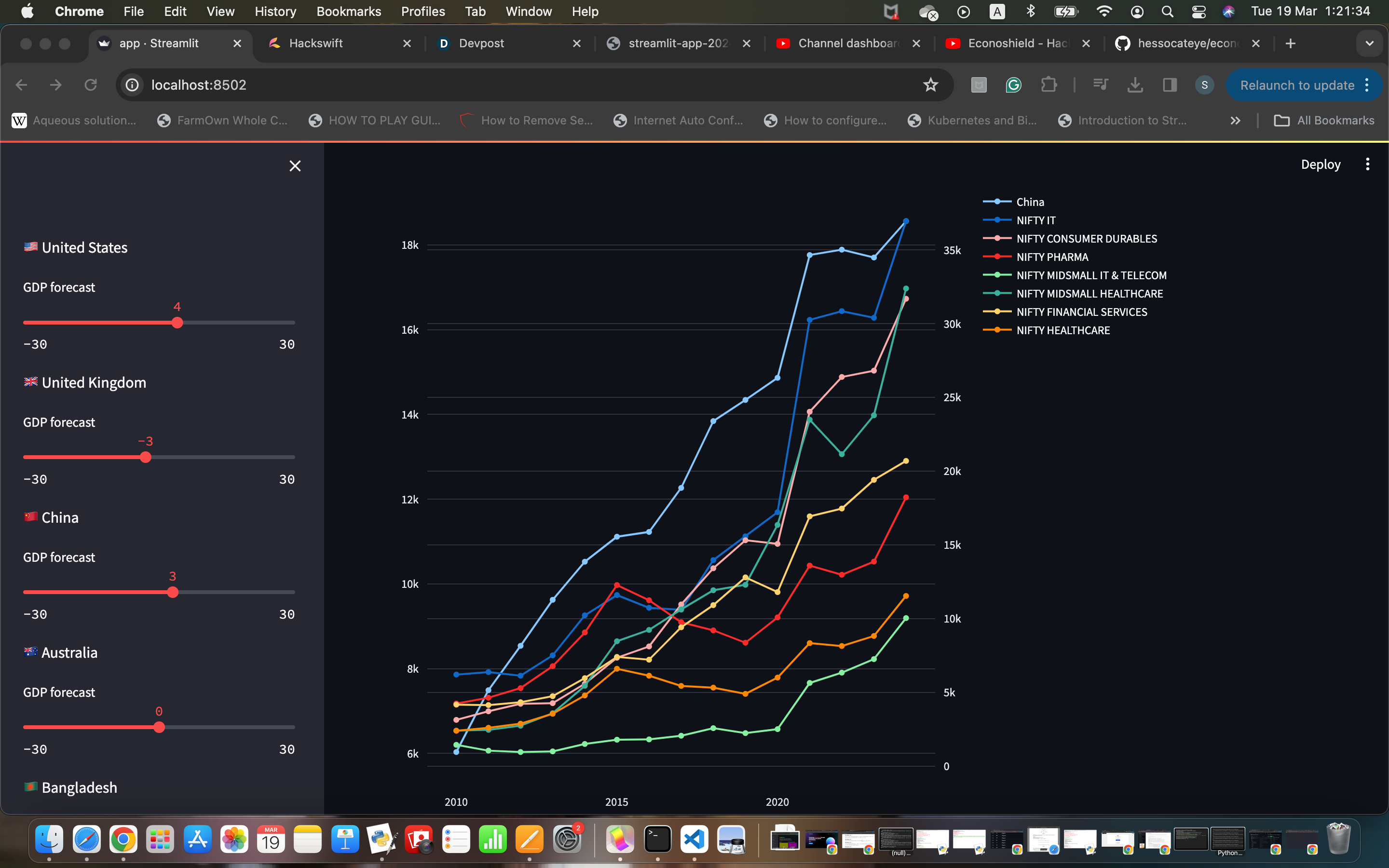Click the Grammarly extension icon

1014,85
